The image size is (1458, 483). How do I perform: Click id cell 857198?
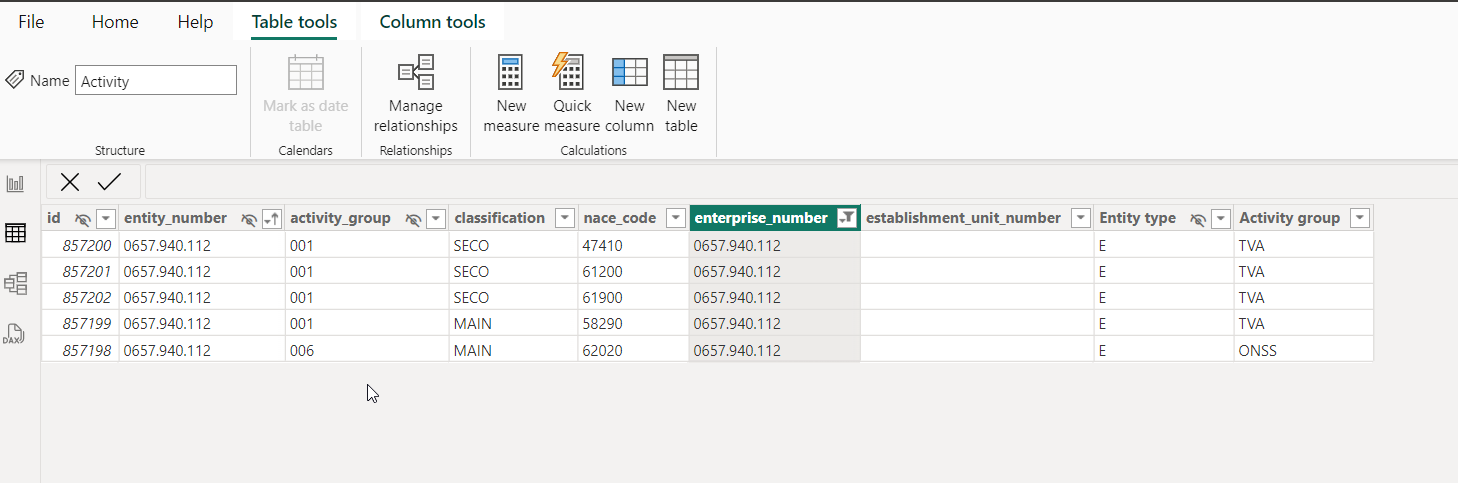coord(80,350)
